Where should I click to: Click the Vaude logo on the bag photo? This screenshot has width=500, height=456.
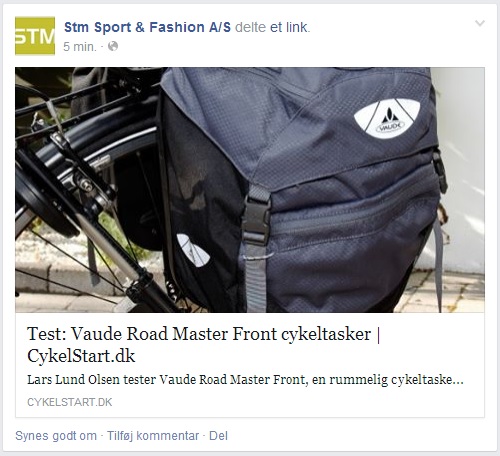click(387, 118)
